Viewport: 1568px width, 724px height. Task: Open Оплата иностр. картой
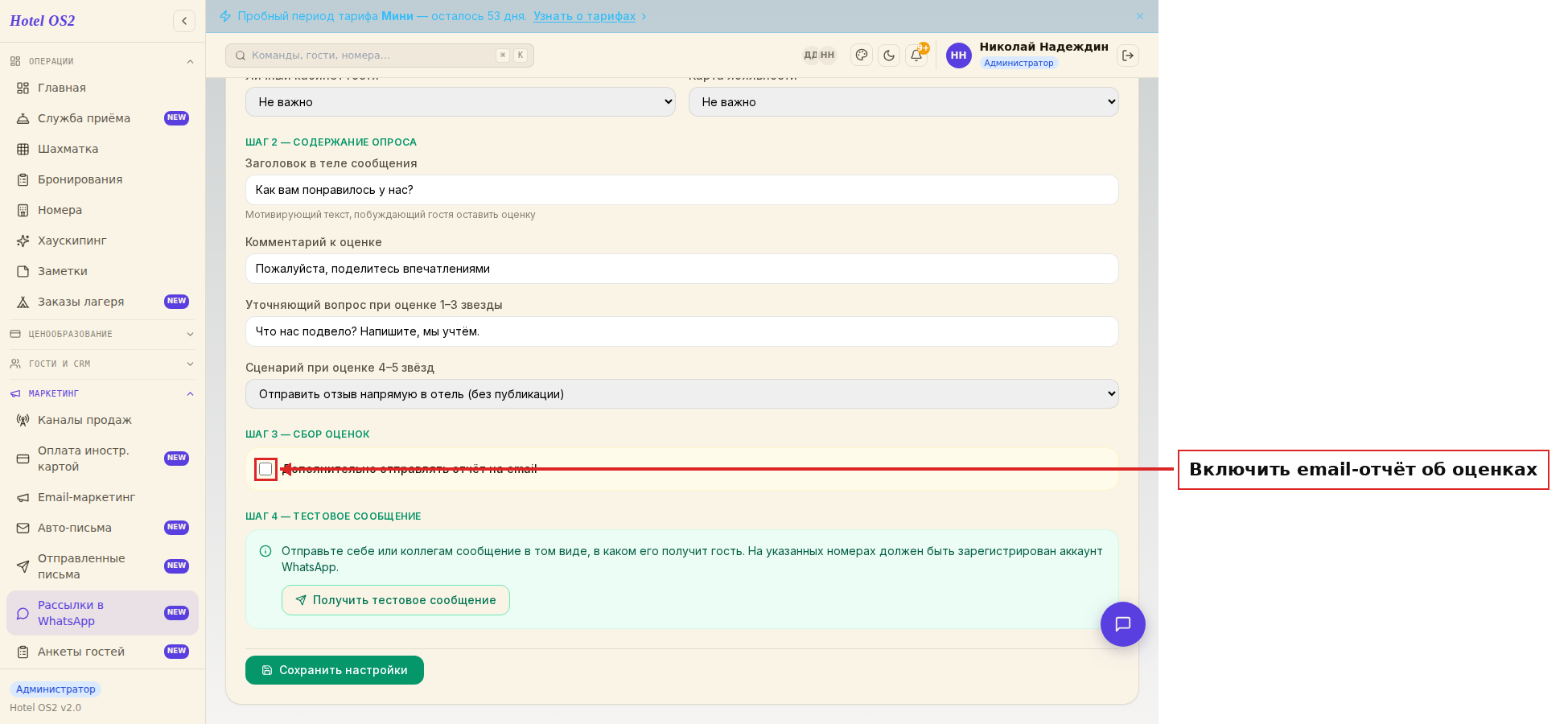[102, 459]
